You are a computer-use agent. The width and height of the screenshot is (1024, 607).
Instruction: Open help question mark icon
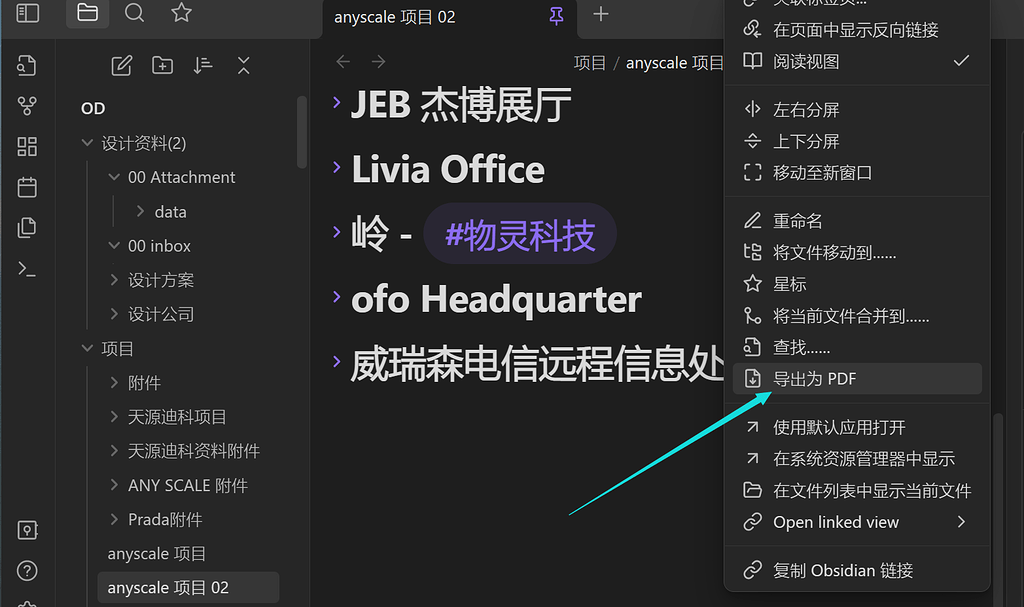click(x=27, y=570)
